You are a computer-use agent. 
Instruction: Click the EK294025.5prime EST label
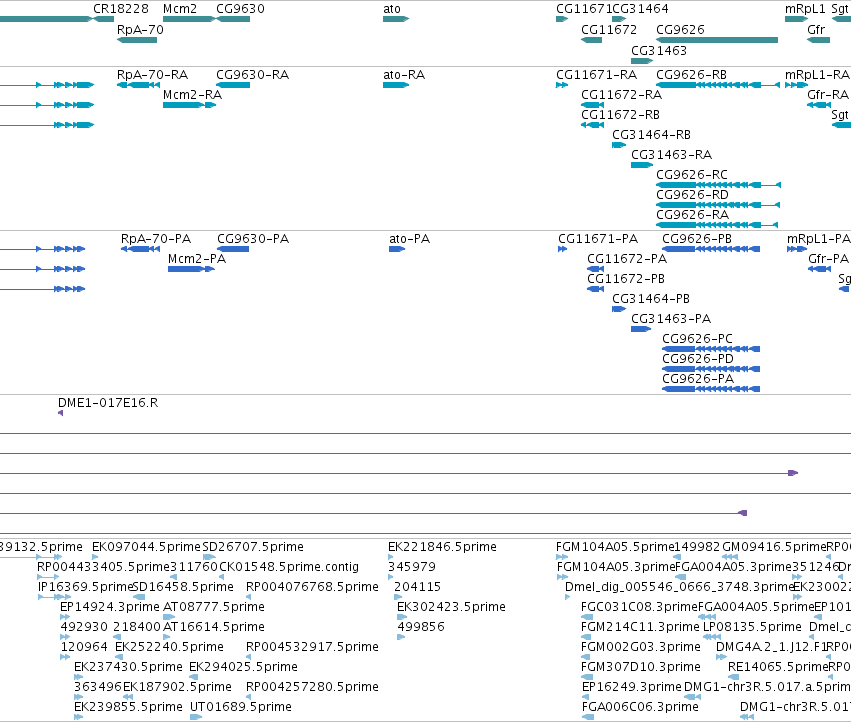click(243, 667)
